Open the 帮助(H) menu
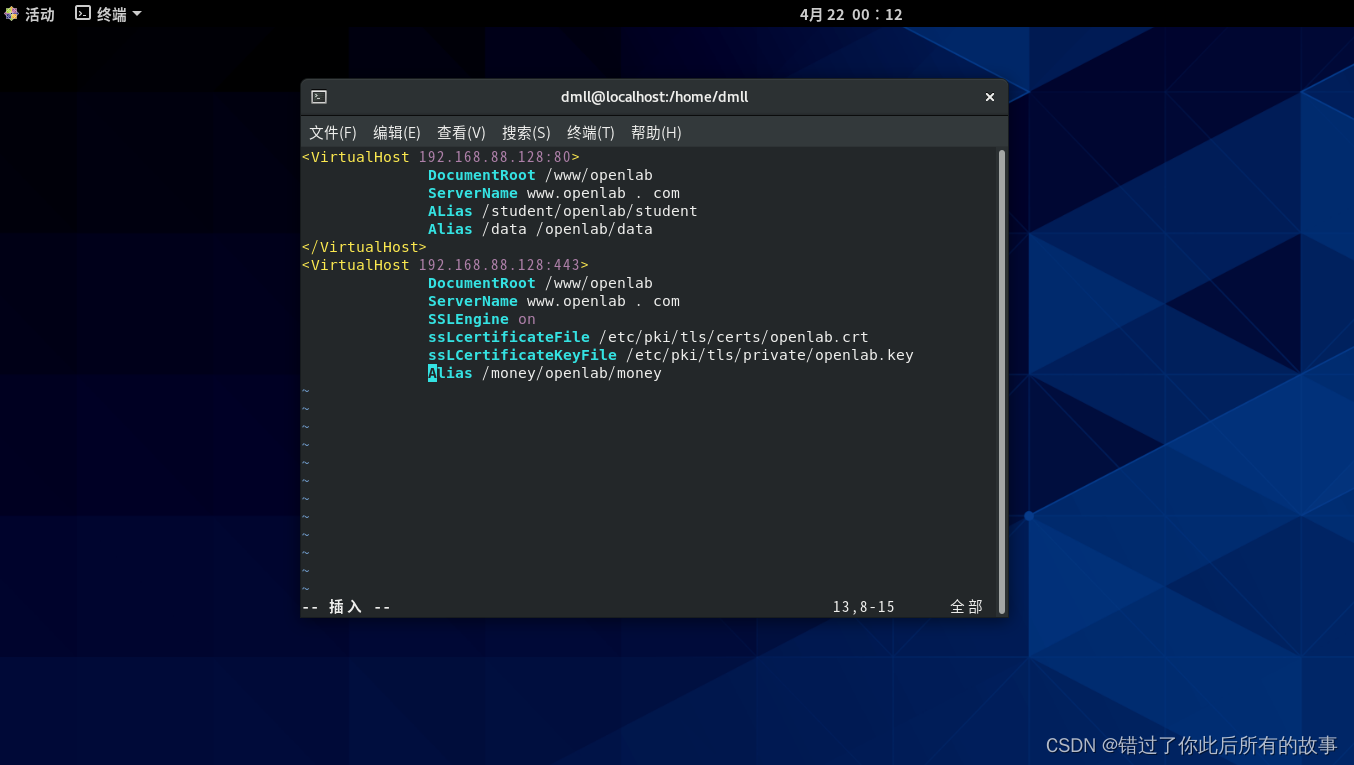Viewport: 1354px width, 765px height. click(656, 132)
